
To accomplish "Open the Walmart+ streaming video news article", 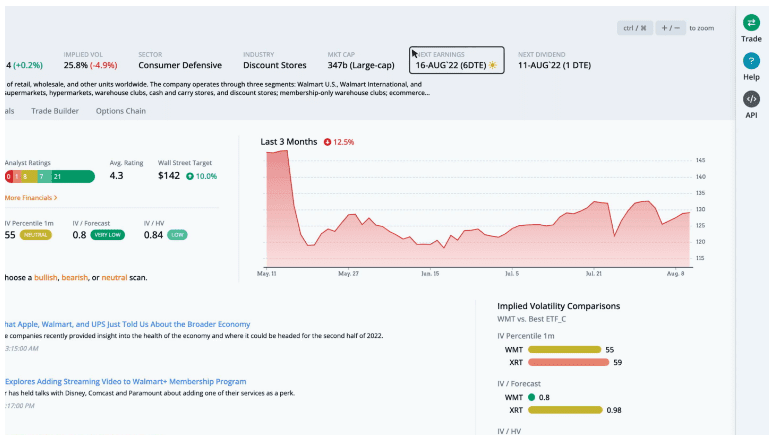I will click(126, 381).
